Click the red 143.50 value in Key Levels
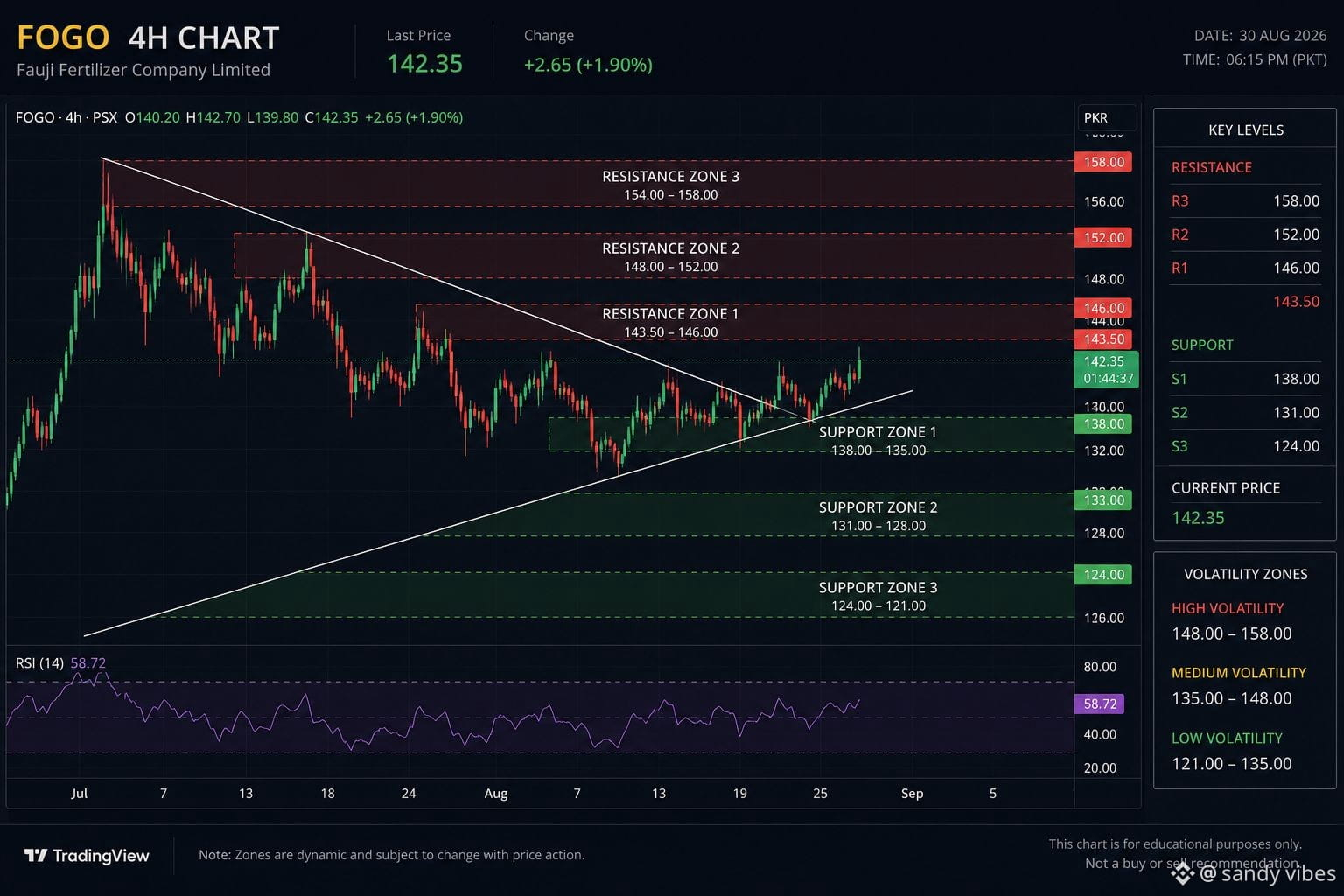This screenshot has height=896, width=1344. [1296, 302]
